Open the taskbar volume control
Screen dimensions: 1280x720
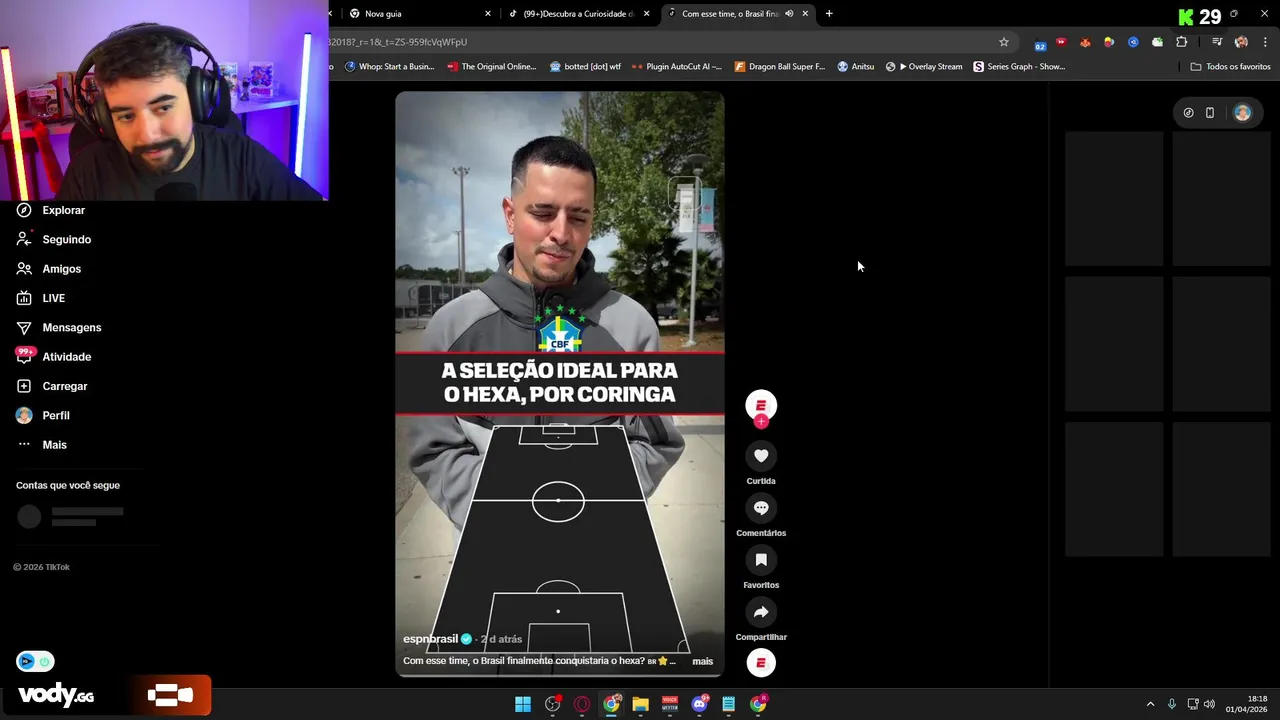click(x=1210, y=704)
